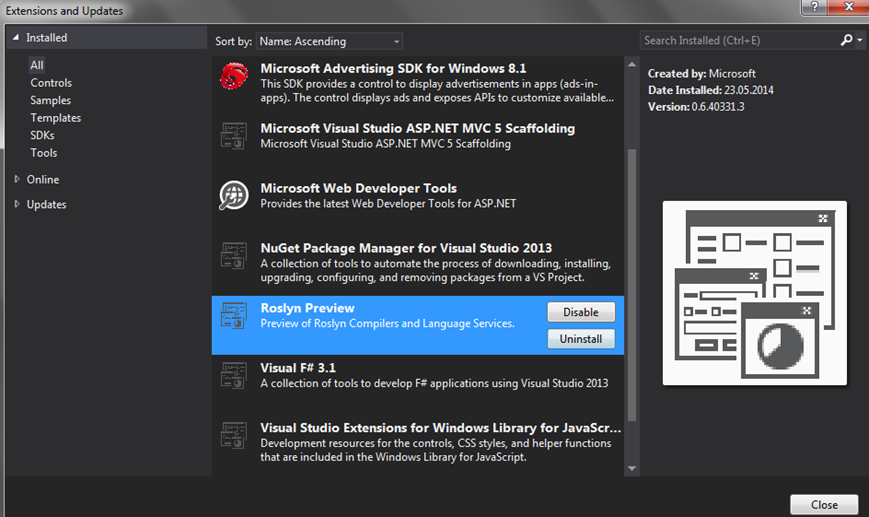Select the Tools filter

click(x=44, y=152)
